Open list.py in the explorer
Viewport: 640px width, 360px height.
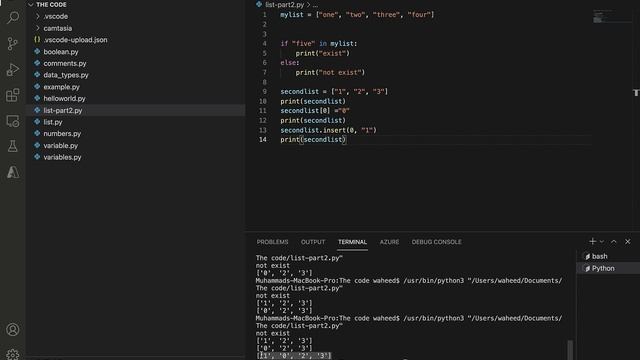136,122
